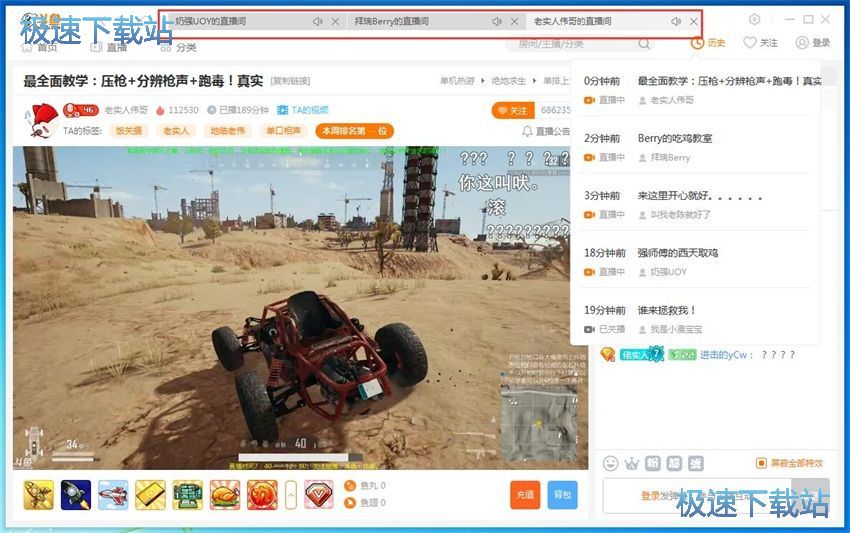Open the blue 背包 backpack button
The width and height of the screenshot is (850, 533).
click(562, 495)
